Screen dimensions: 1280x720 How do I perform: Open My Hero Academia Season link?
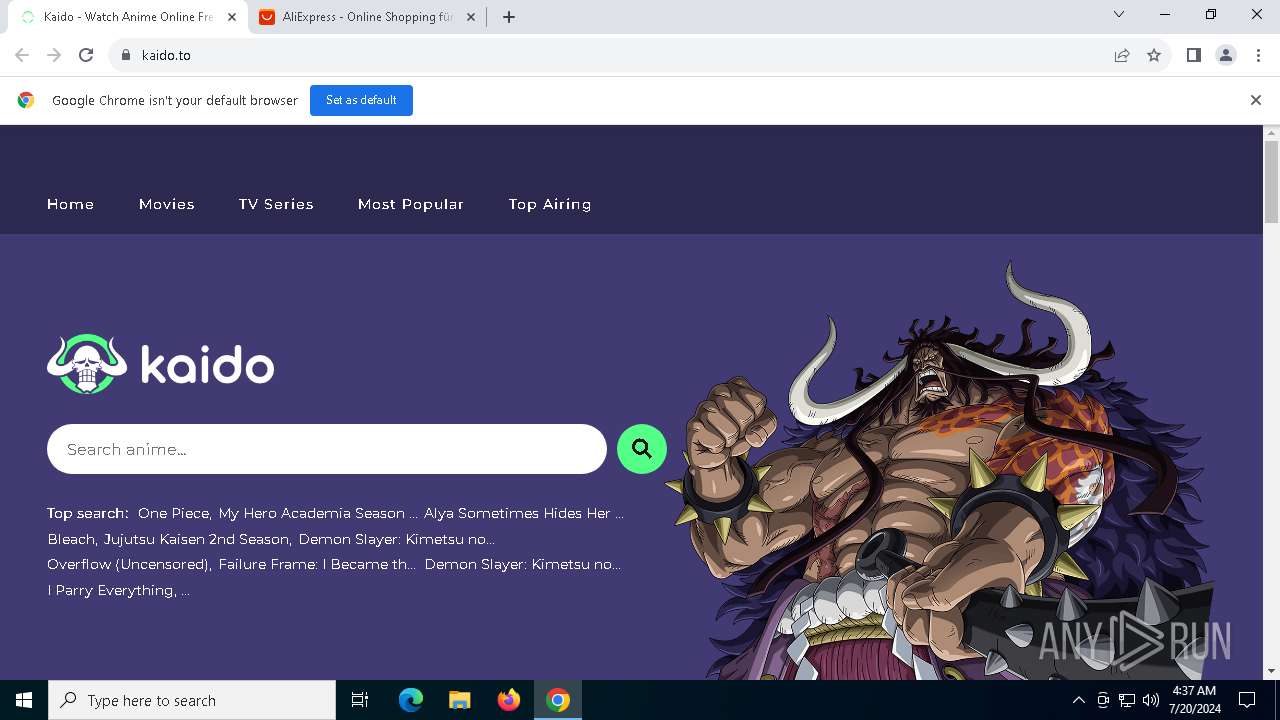point(318,513)
